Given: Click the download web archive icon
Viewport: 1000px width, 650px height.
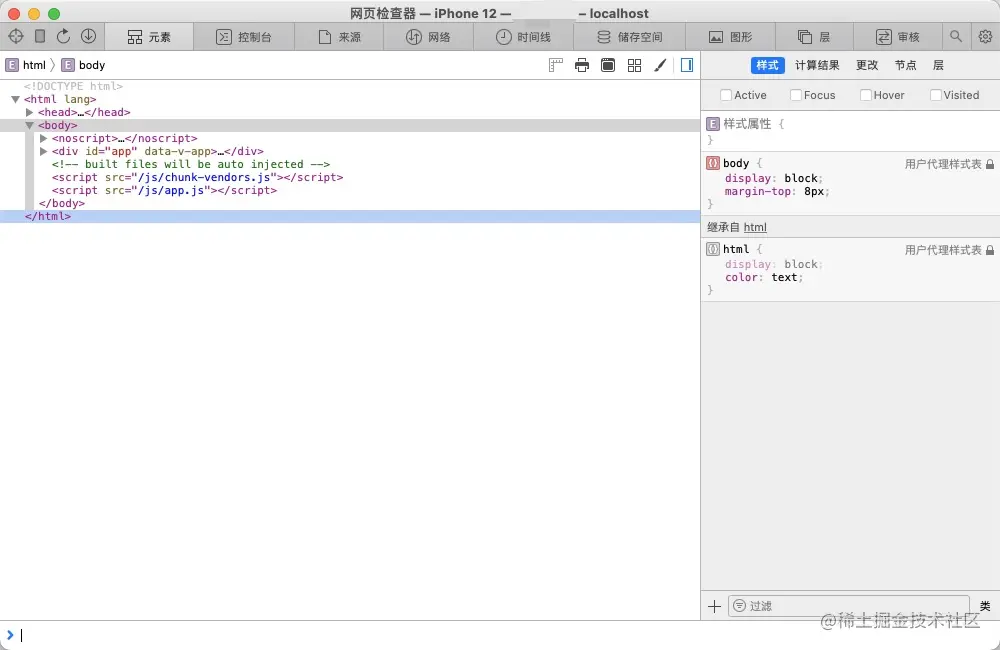Looking at the screenshot, I should coord(89,36).
